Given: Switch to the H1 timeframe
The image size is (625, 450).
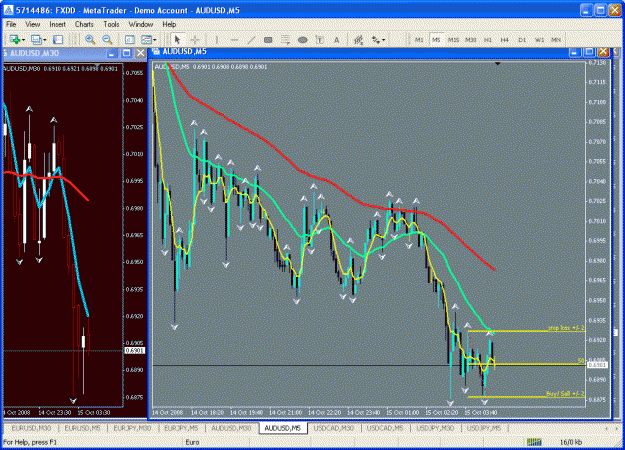Looking at the screenshot, I should [487, 39].
